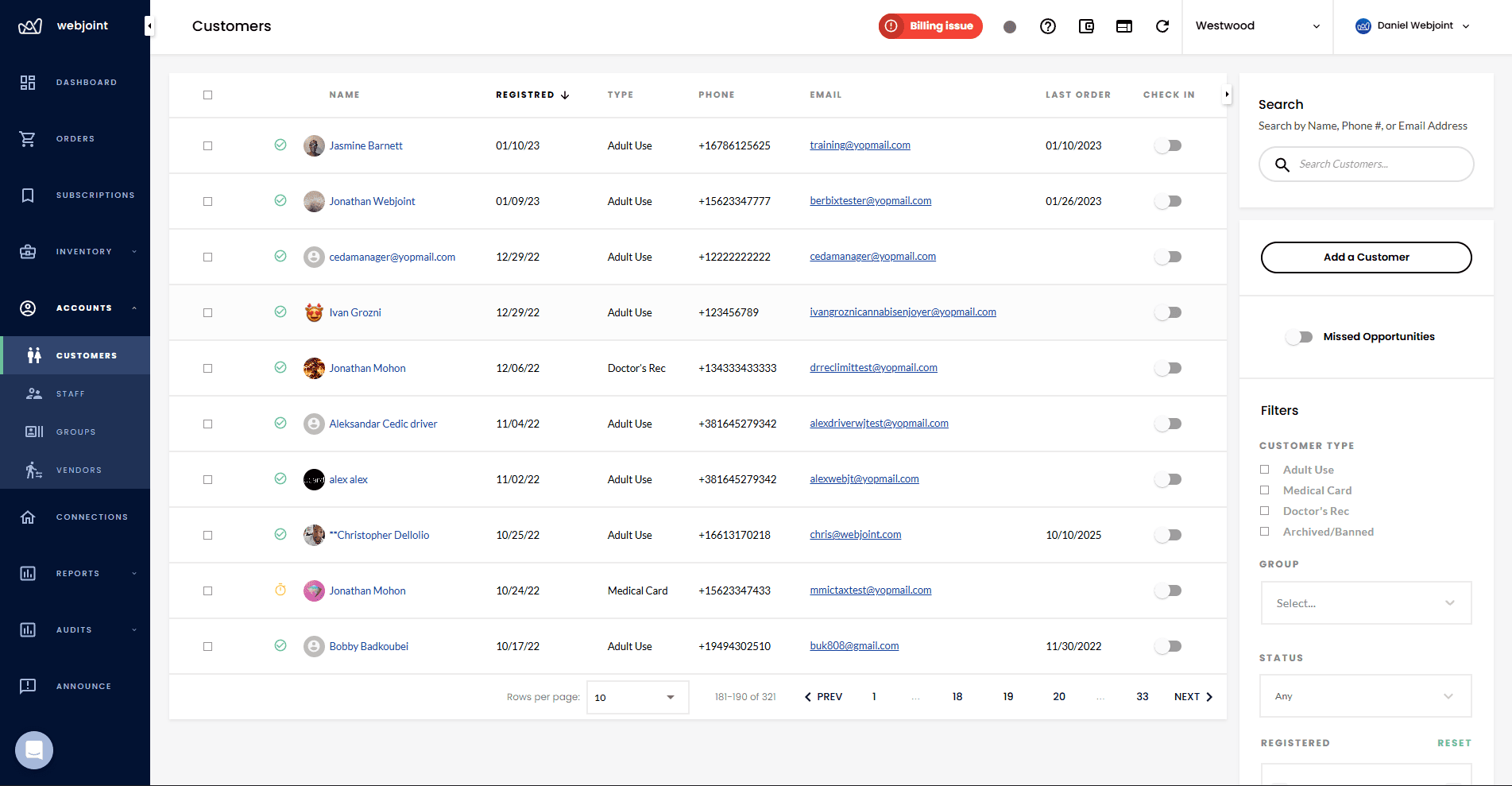Open email link chris@webjoint.com
This screenshot has width=1512, height=786.
click(855, 534)
